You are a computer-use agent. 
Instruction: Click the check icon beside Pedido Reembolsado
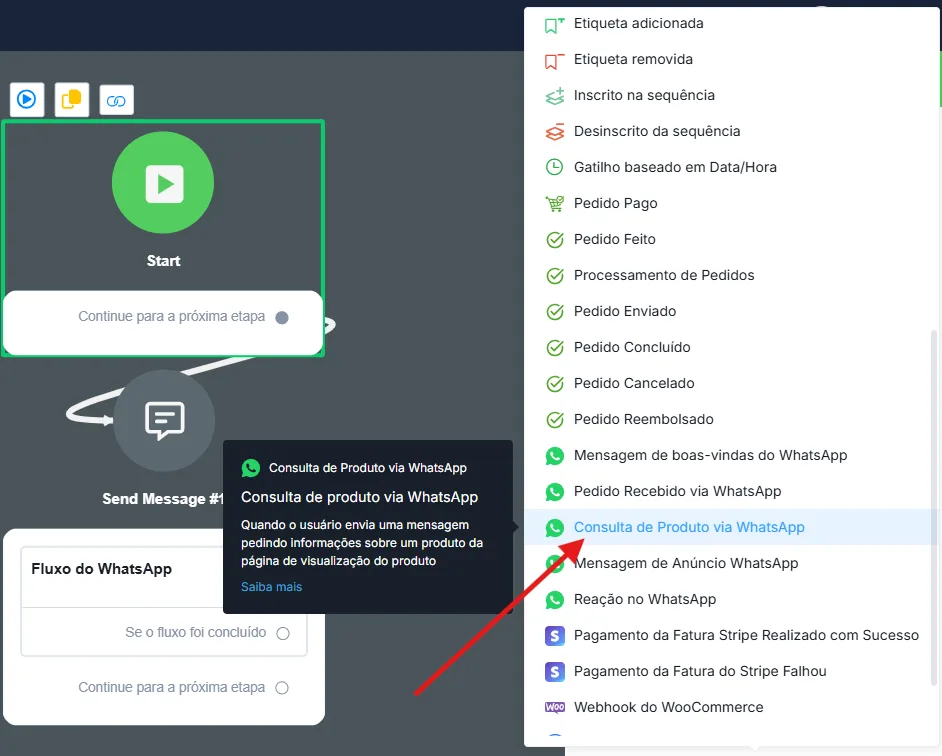point(555,419)
